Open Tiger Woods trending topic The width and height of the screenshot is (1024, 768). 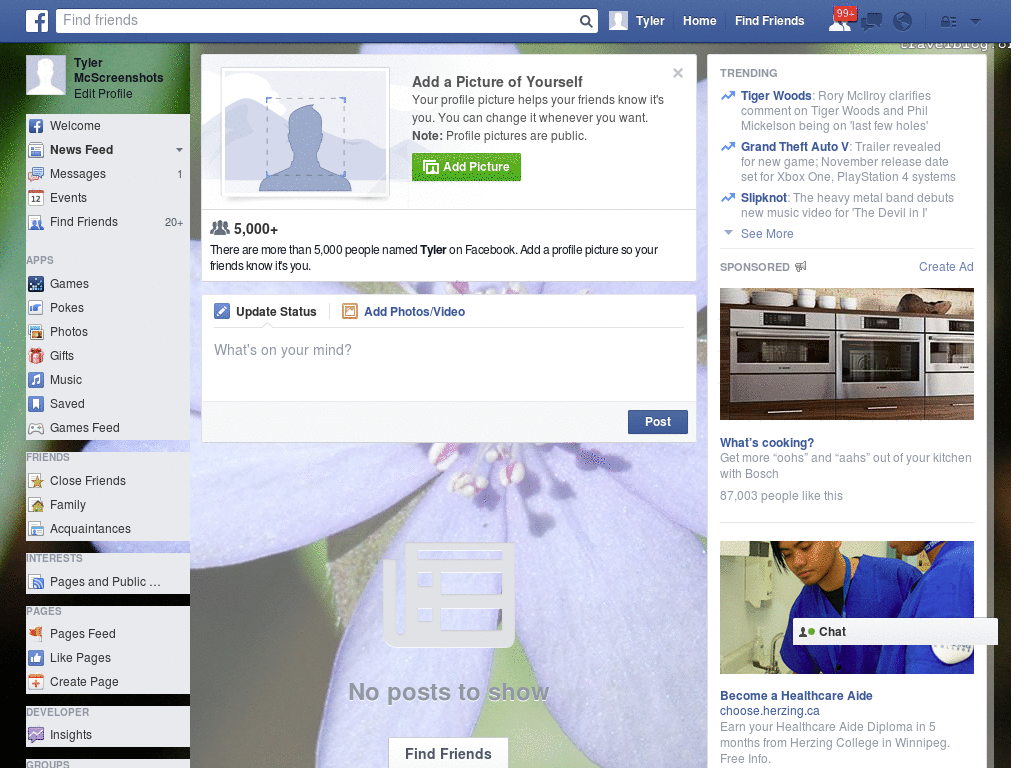click(776, 96)
